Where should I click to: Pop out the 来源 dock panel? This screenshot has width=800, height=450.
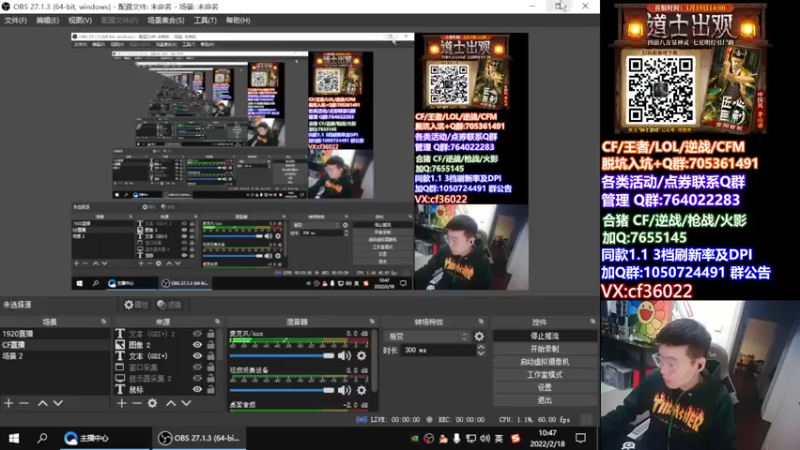coord(217,321)
